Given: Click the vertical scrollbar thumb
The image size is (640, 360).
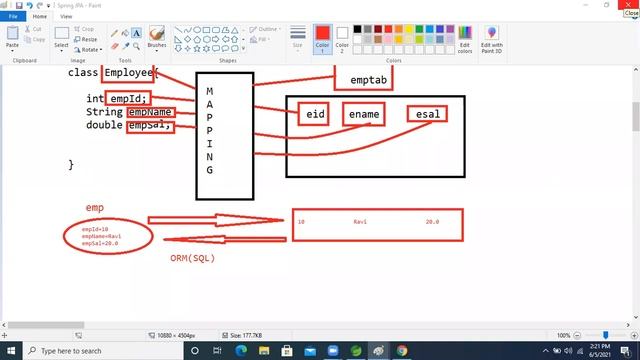Looking at the screenshot, I should 636,116.
